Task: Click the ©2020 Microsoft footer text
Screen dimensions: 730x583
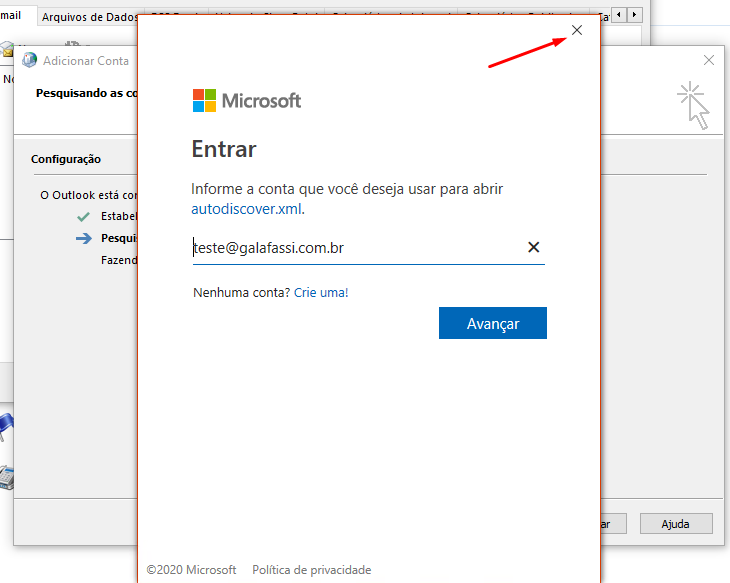Action: [x=191, y=570]
